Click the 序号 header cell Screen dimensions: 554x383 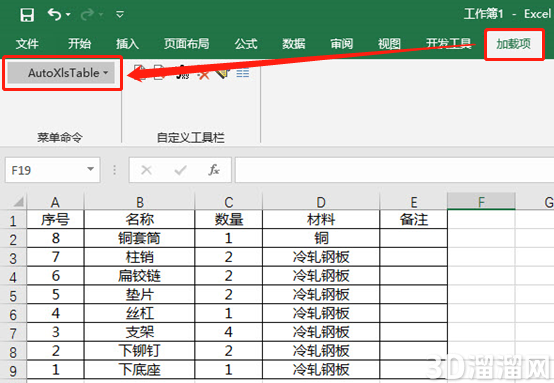[55, 220]
